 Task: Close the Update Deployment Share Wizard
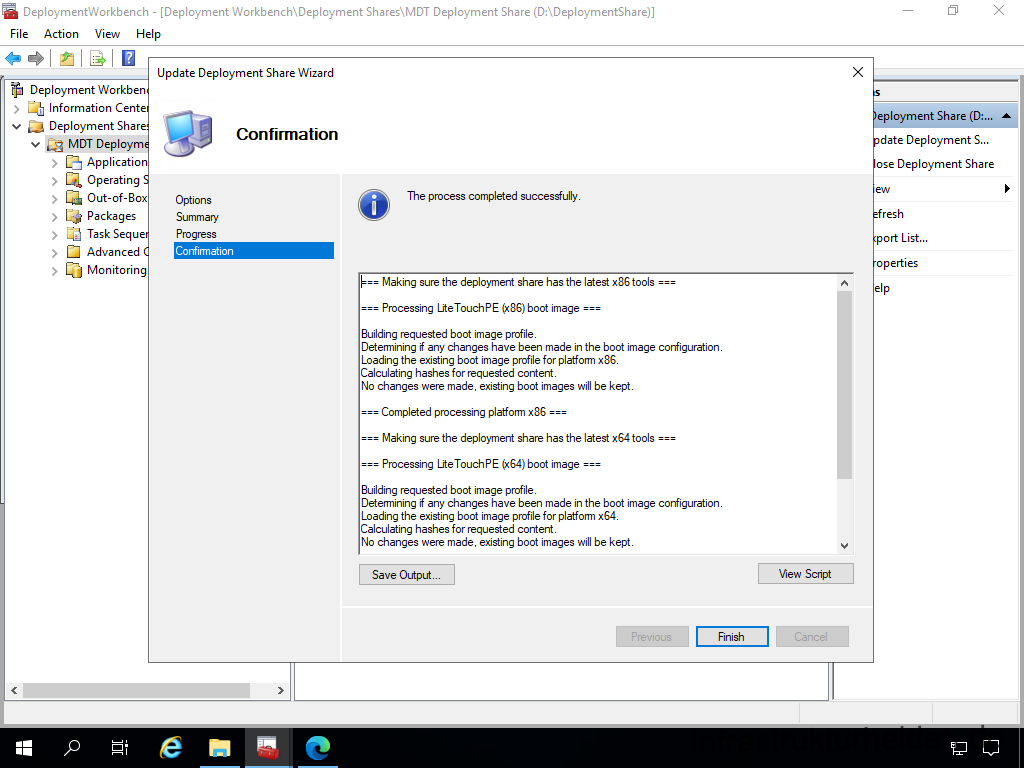[x=857, y=72]
